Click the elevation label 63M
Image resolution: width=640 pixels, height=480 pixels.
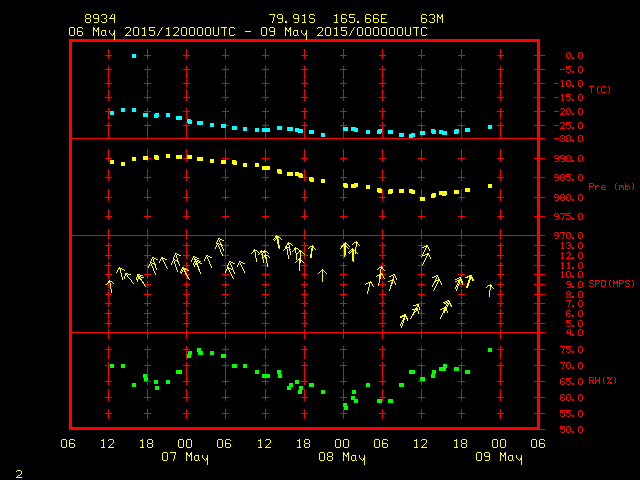432,19
